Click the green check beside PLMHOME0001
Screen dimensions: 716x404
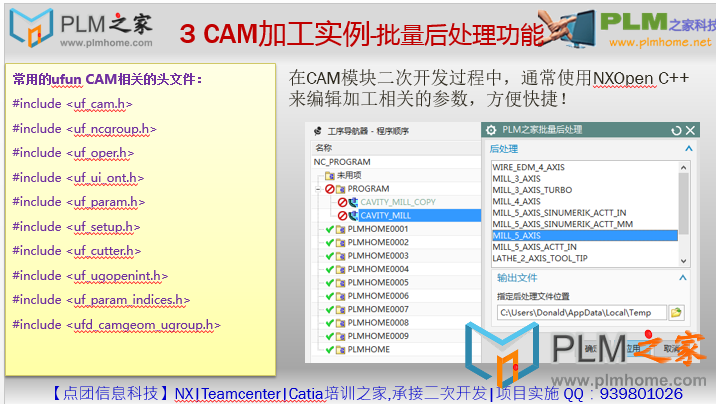click(x=330, y=229)
